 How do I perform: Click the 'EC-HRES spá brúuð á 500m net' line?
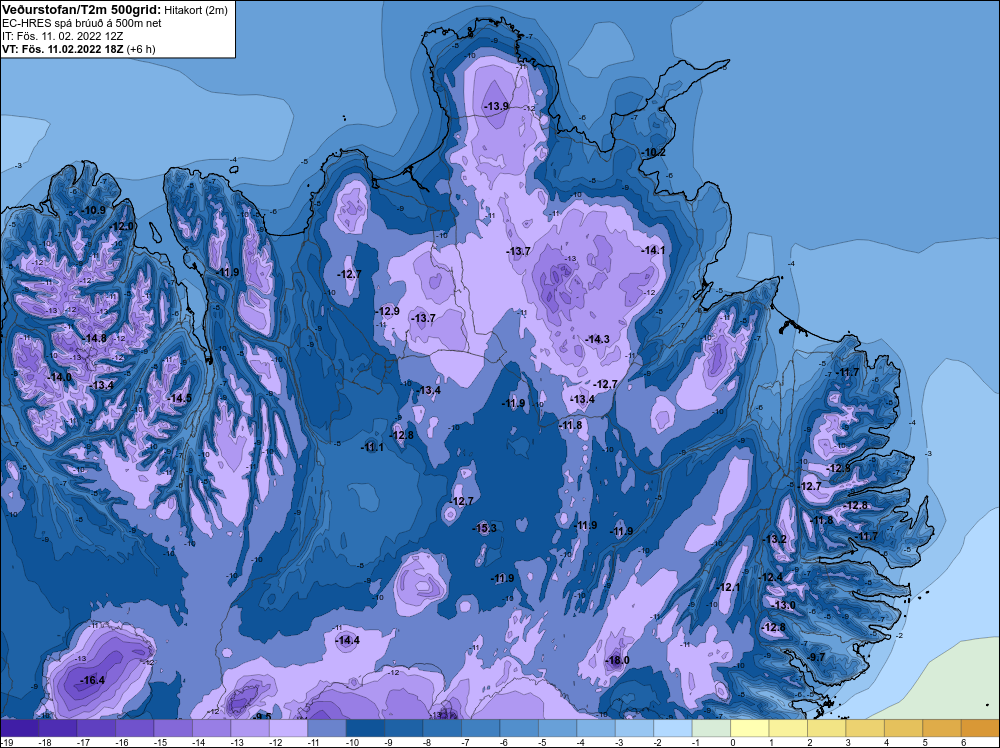click(x=82, y=23)
